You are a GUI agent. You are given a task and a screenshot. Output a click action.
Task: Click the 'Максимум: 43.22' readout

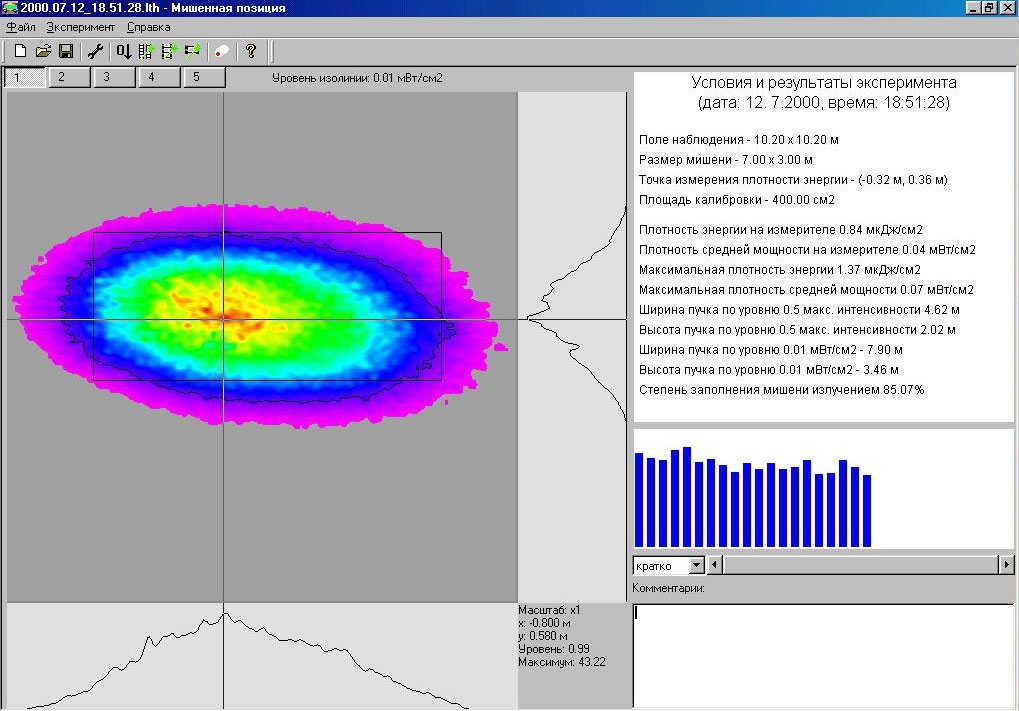pos(561,662)
